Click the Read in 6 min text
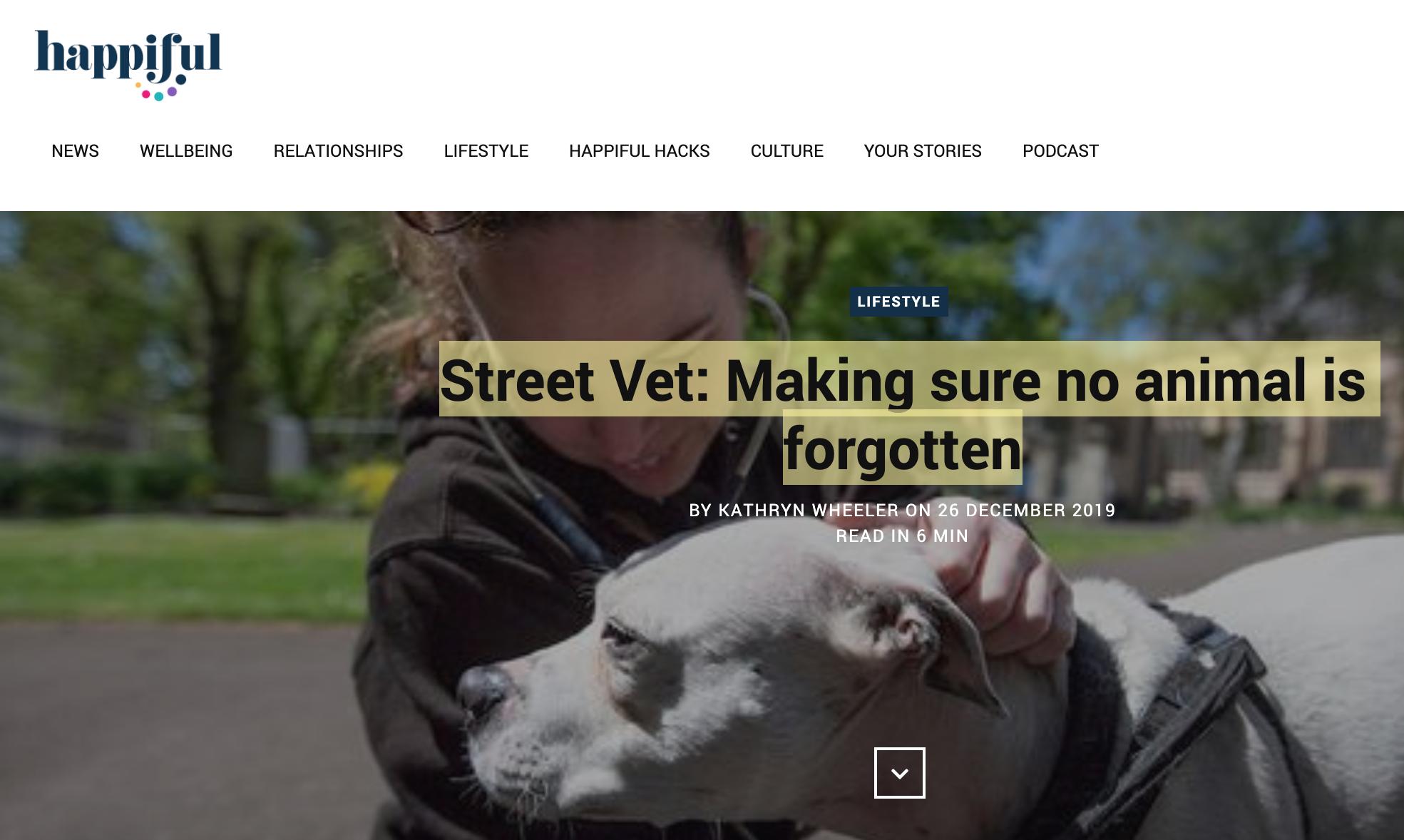The width and height of the screenshot is (1404, 840). click(x=902, y=536)
